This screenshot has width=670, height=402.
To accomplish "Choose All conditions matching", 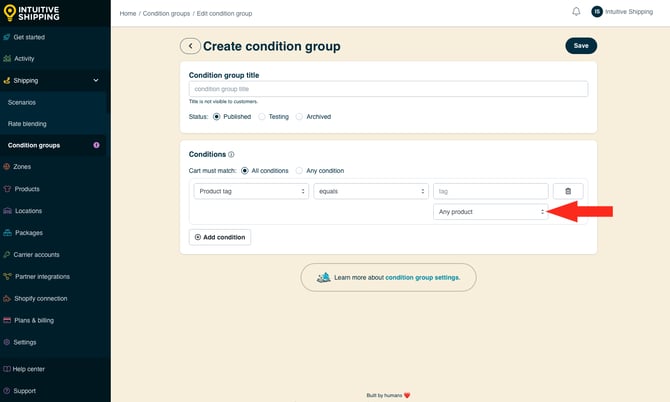I will coord(244,170).
